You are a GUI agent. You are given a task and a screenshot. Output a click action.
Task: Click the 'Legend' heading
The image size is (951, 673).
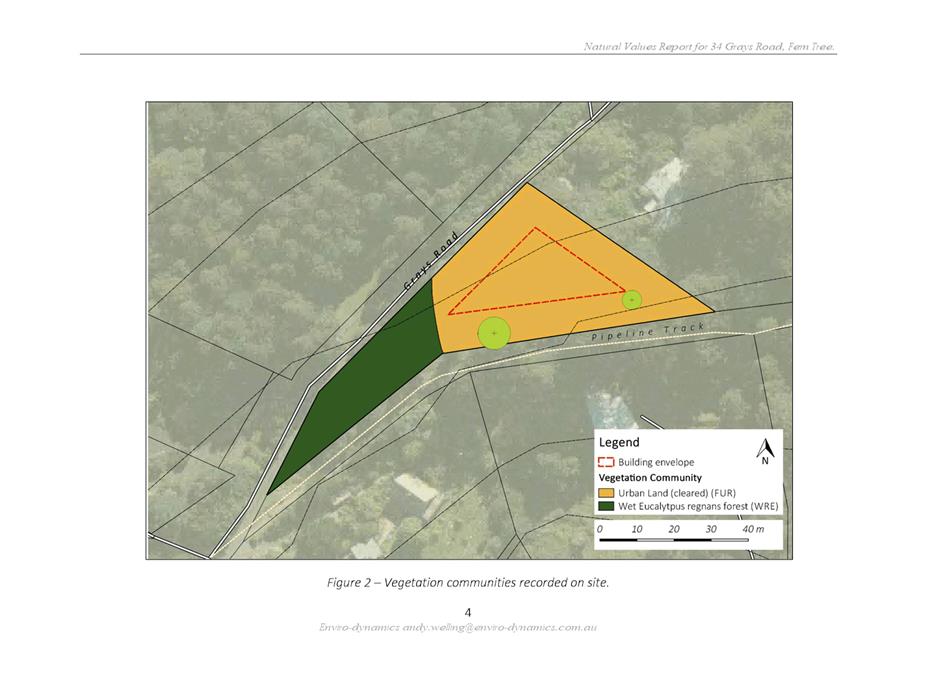(x=619, y=443)
